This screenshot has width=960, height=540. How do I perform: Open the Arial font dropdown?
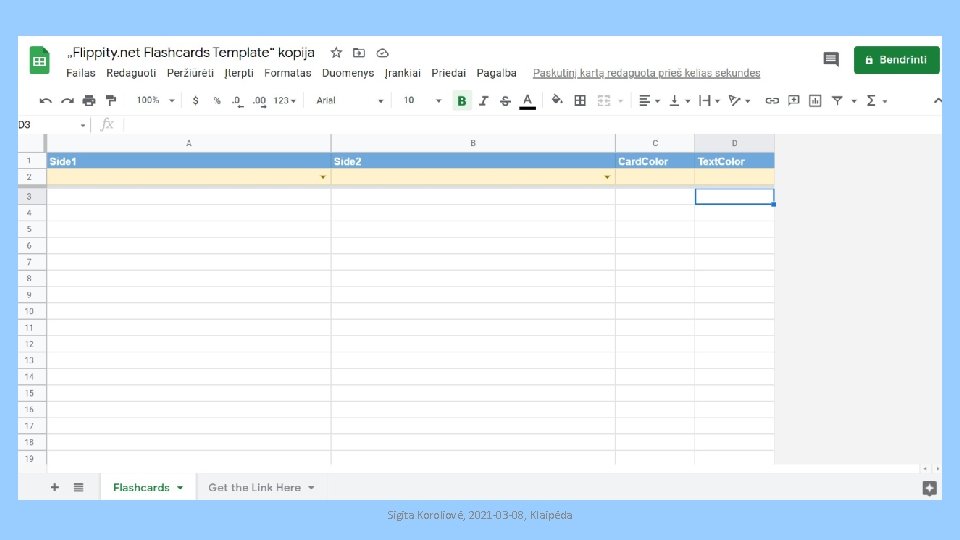(350, 100)
